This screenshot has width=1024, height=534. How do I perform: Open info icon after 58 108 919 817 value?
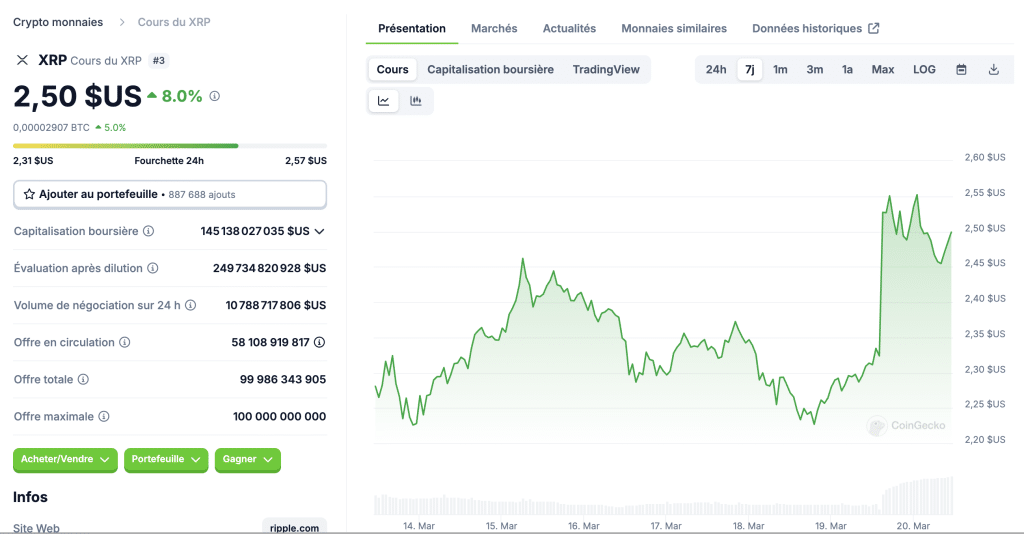[319, 342]
